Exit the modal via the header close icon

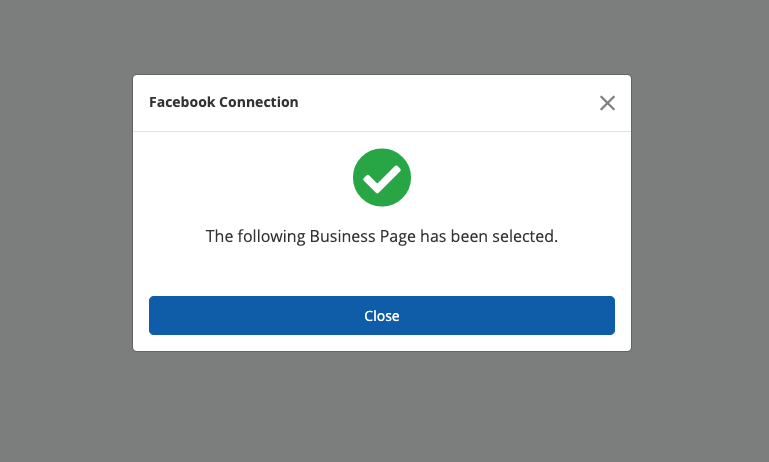607,103
